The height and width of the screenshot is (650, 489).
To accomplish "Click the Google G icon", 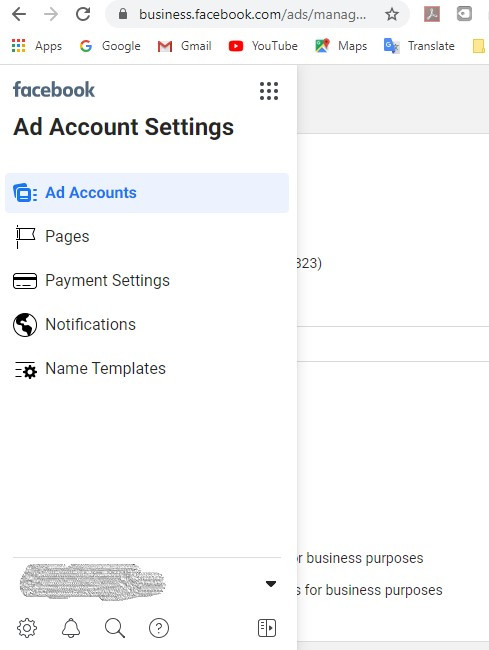I will click(86, 46).
